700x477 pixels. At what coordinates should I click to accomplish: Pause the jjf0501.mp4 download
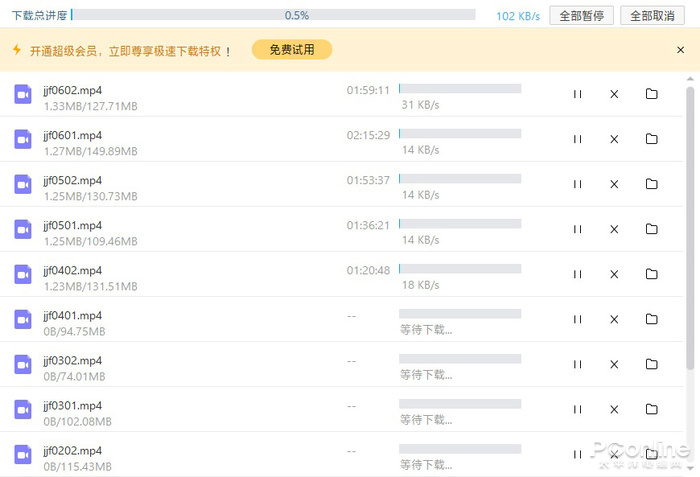point(577,229)
